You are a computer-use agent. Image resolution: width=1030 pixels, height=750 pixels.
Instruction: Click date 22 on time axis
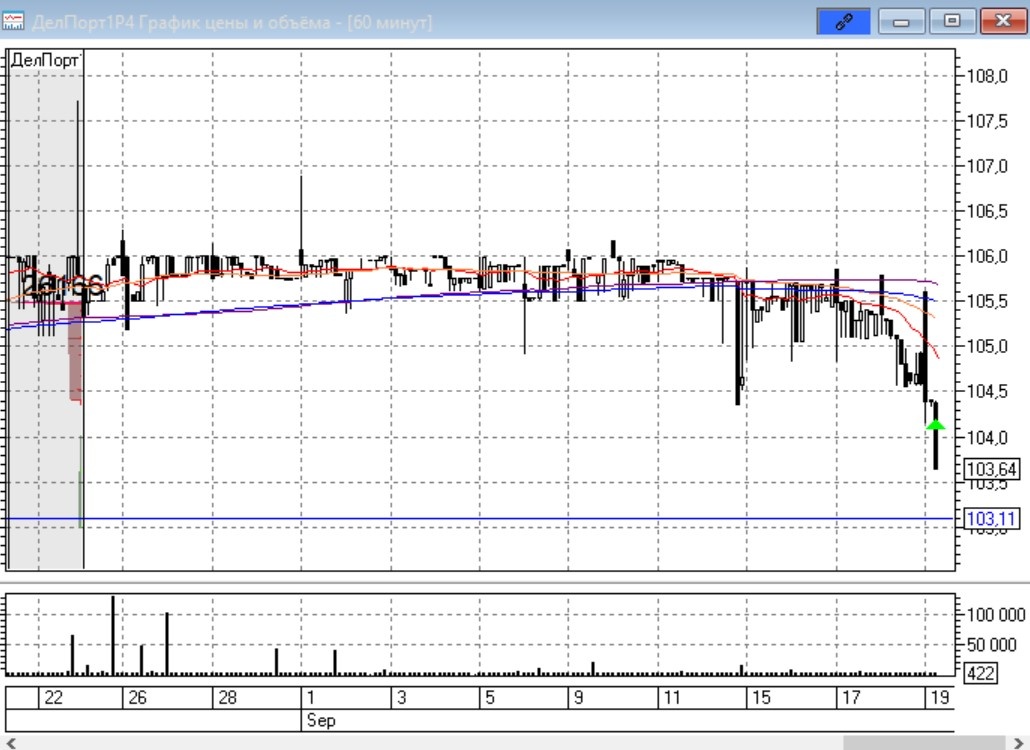(x=53, y=697)
